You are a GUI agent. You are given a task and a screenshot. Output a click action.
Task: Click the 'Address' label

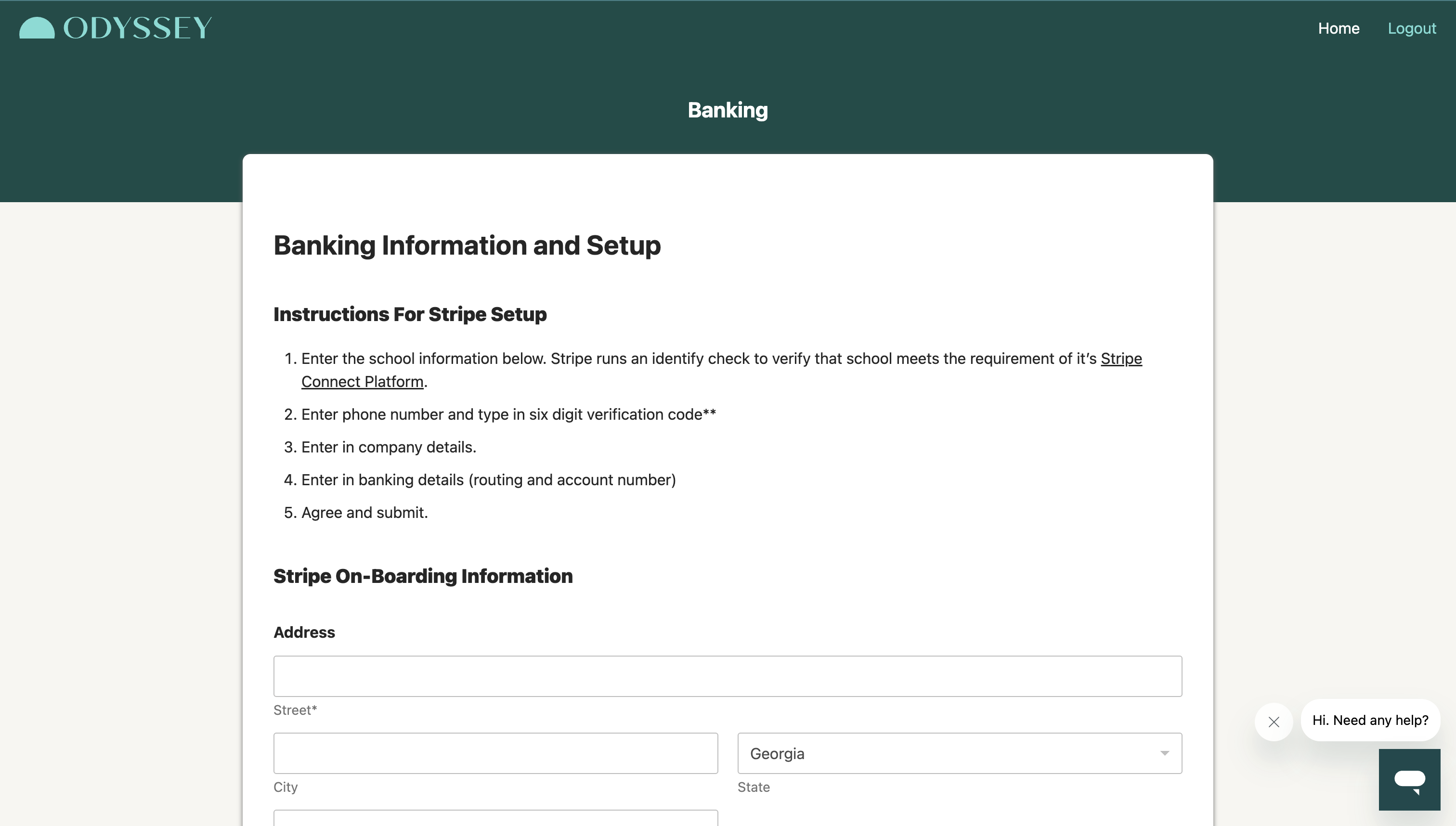point(304,632)
